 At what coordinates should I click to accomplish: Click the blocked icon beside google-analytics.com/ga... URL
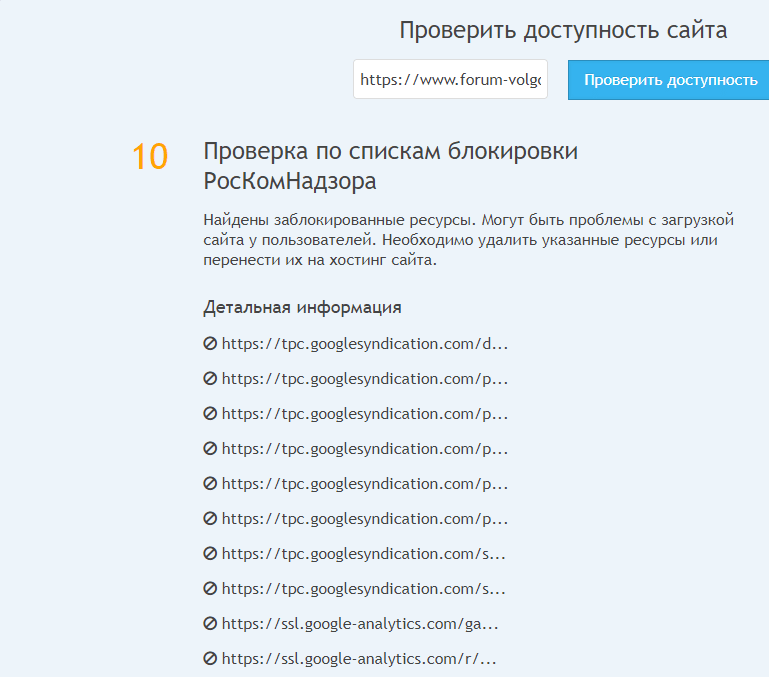click(x=210, y=624)
